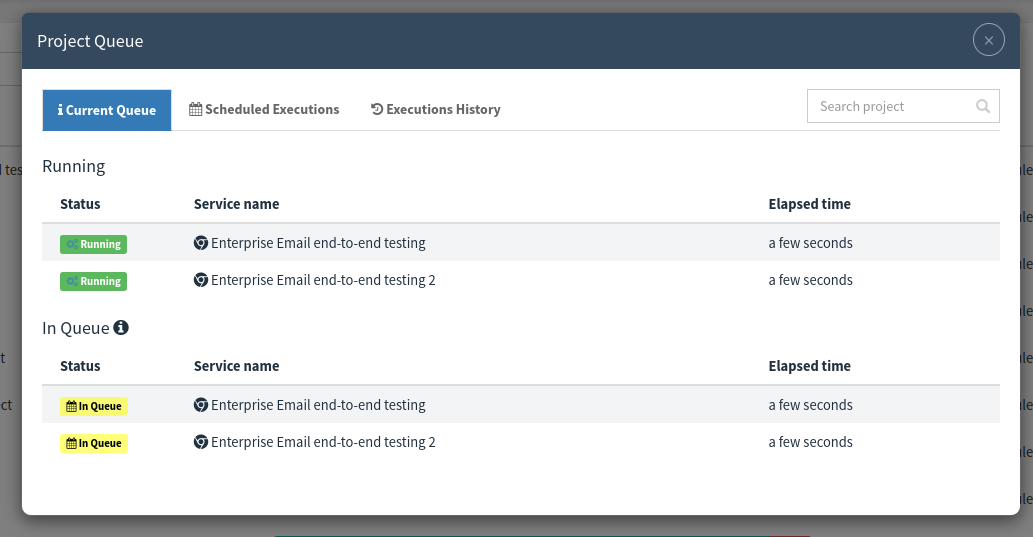The width and height of the screenshot is (1033, 537).
Task: Click Elapsed time header in Running table
Action: pos(810,204)
